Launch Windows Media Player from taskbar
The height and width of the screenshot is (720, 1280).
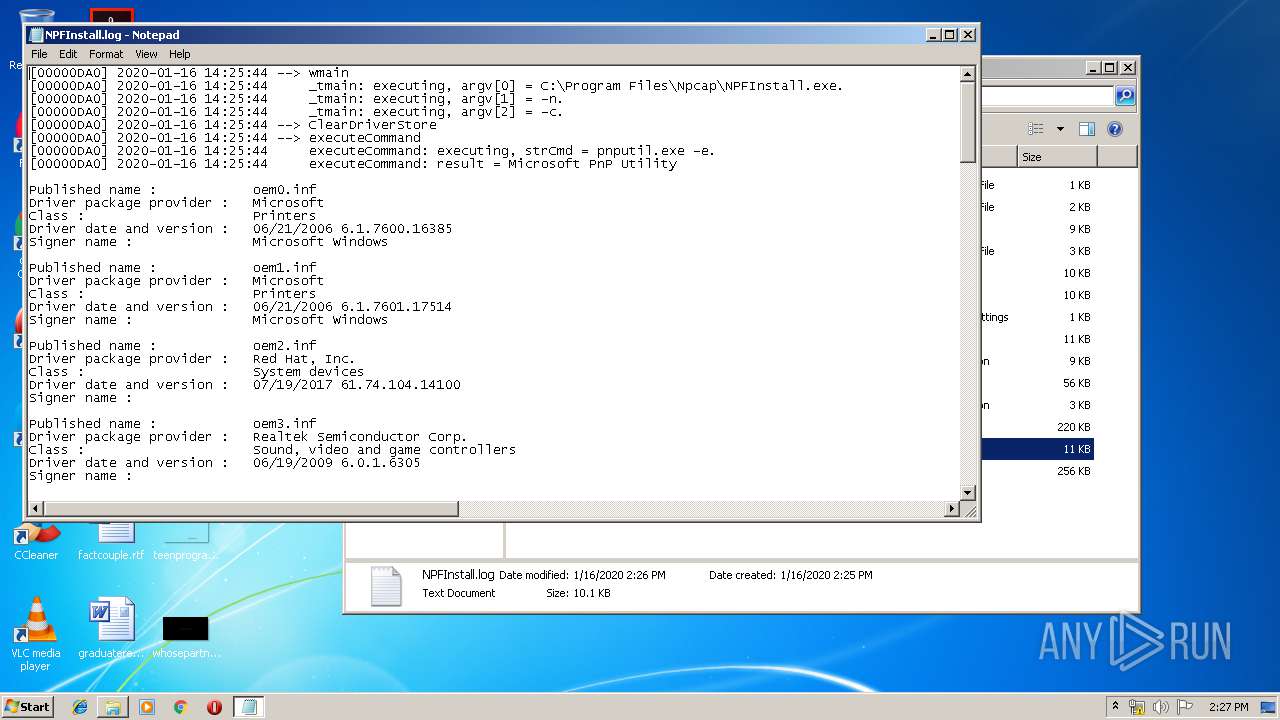(x=147, y=706)
